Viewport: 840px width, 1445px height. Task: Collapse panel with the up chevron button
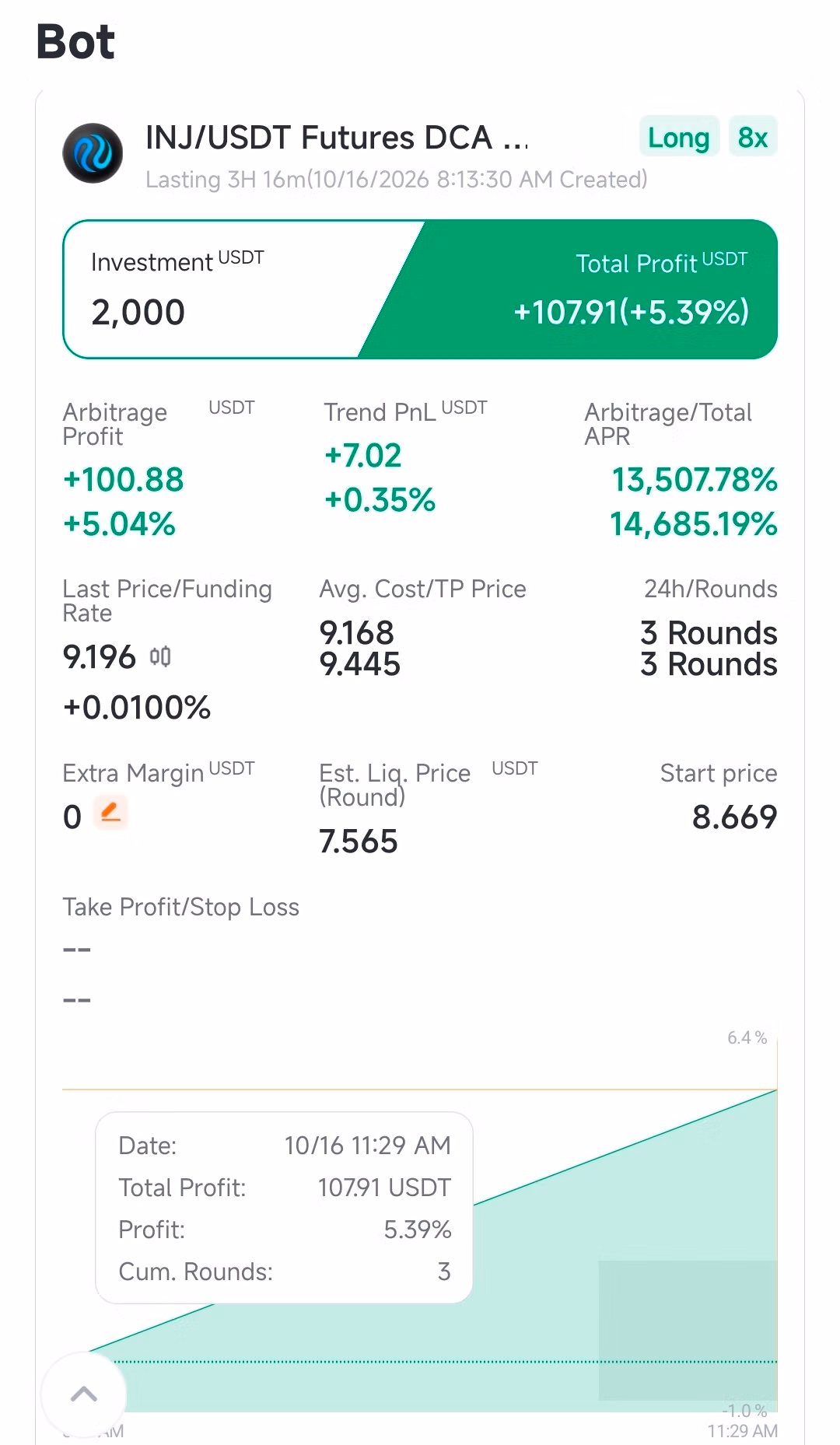(84, 1394)
